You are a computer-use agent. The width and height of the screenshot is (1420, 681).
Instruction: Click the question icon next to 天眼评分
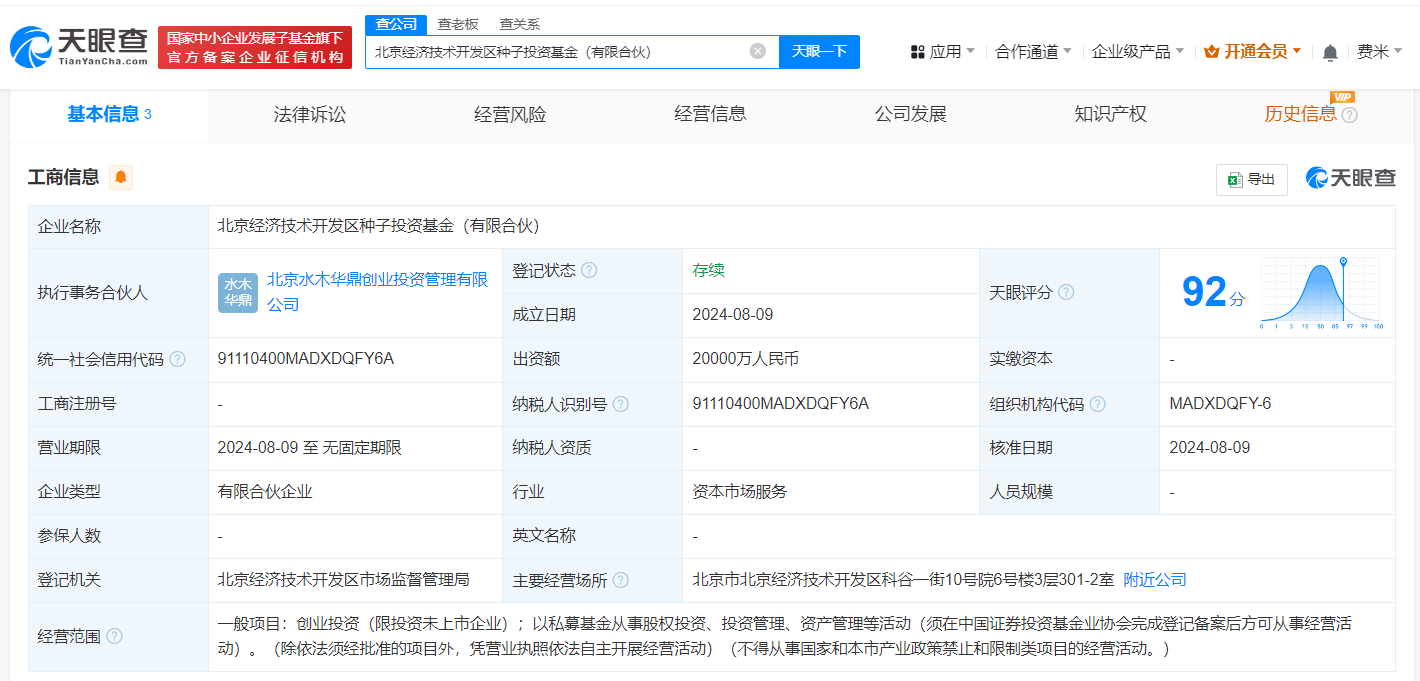coord(1066,292)
